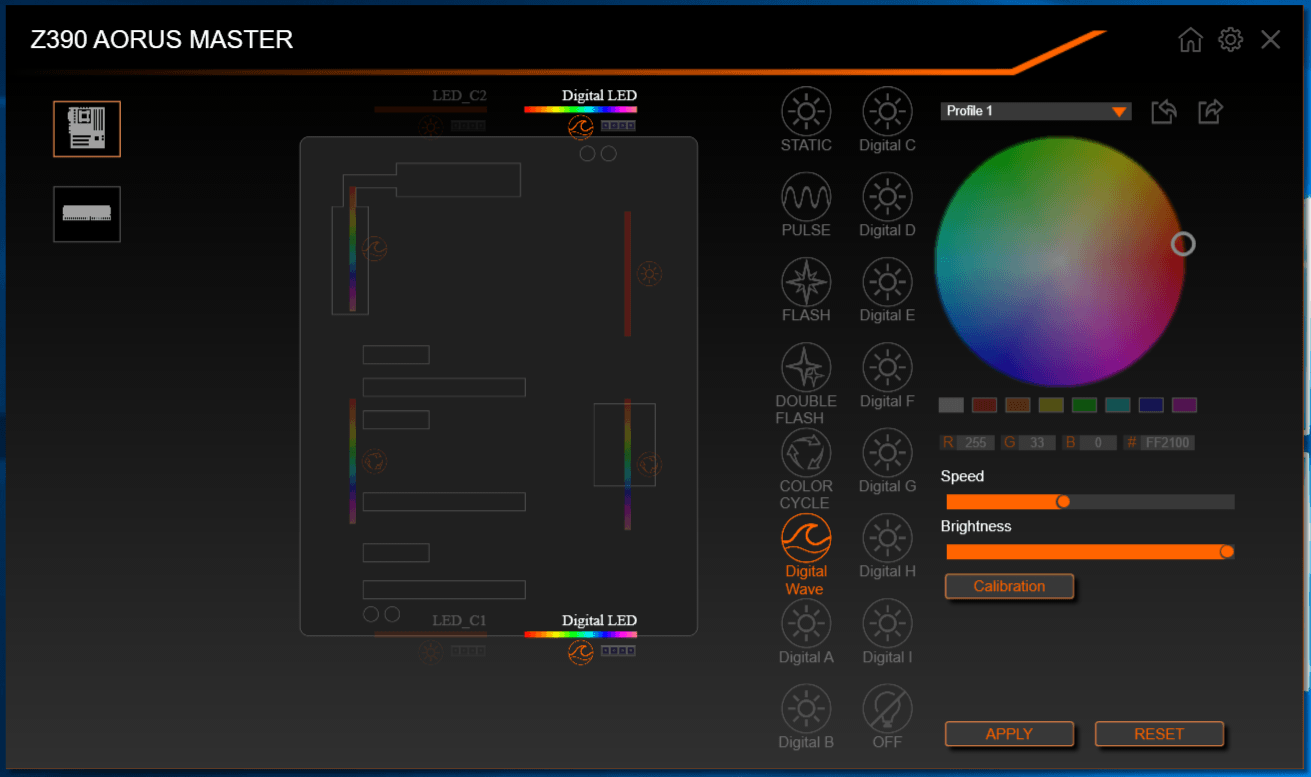Select the memory module device thumbnail
The height and width of the screenshot is (777, 1311).
point(87,214)
